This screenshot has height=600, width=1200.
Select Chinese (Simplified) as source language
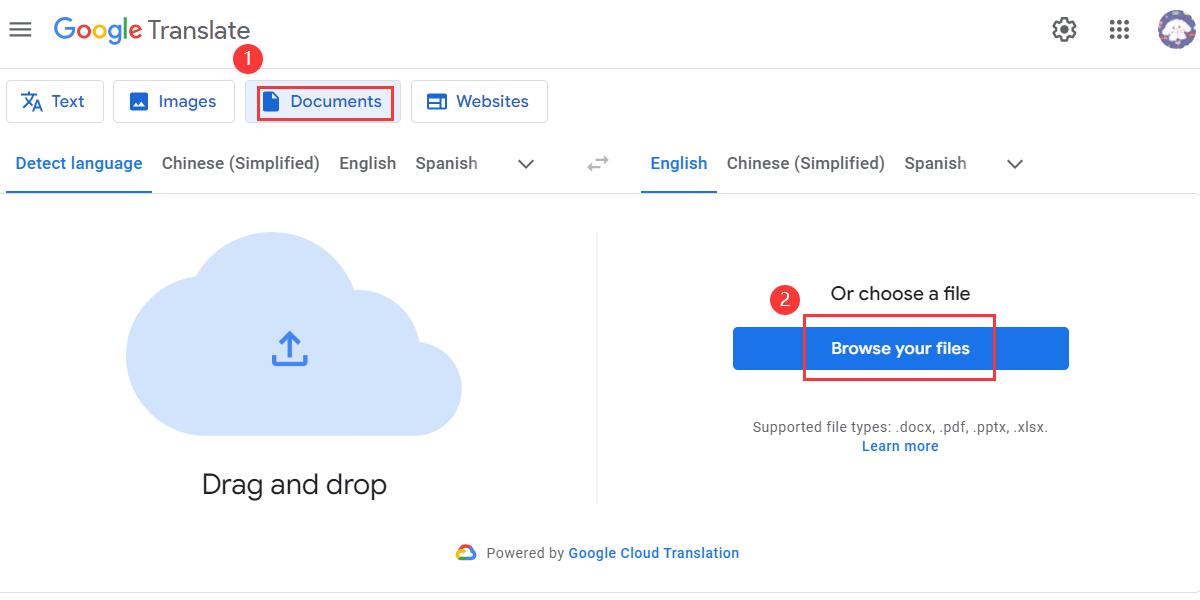coord(240,163)
